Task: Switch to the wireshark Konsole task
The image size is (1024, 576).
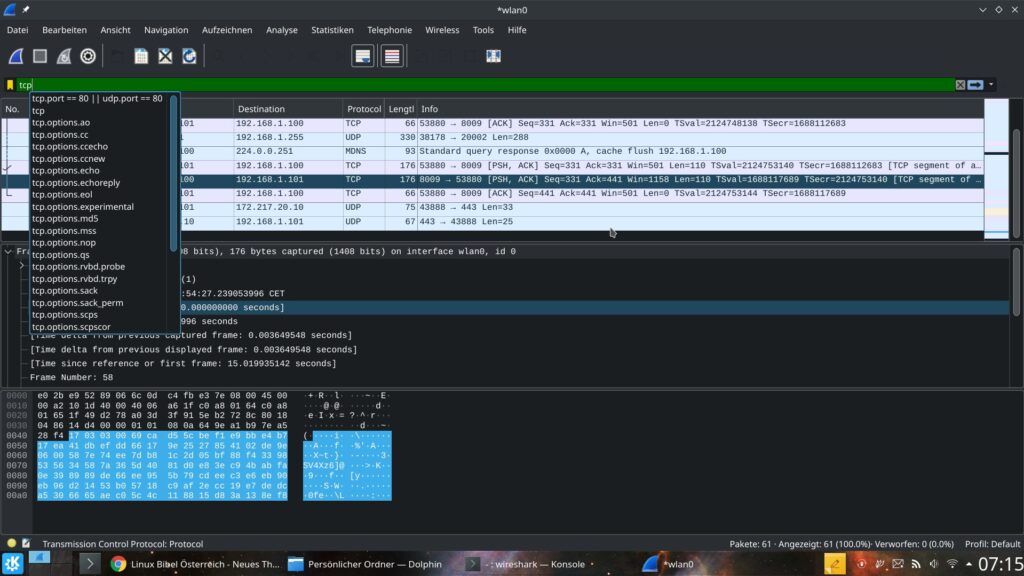Action: tap(531, 564)
